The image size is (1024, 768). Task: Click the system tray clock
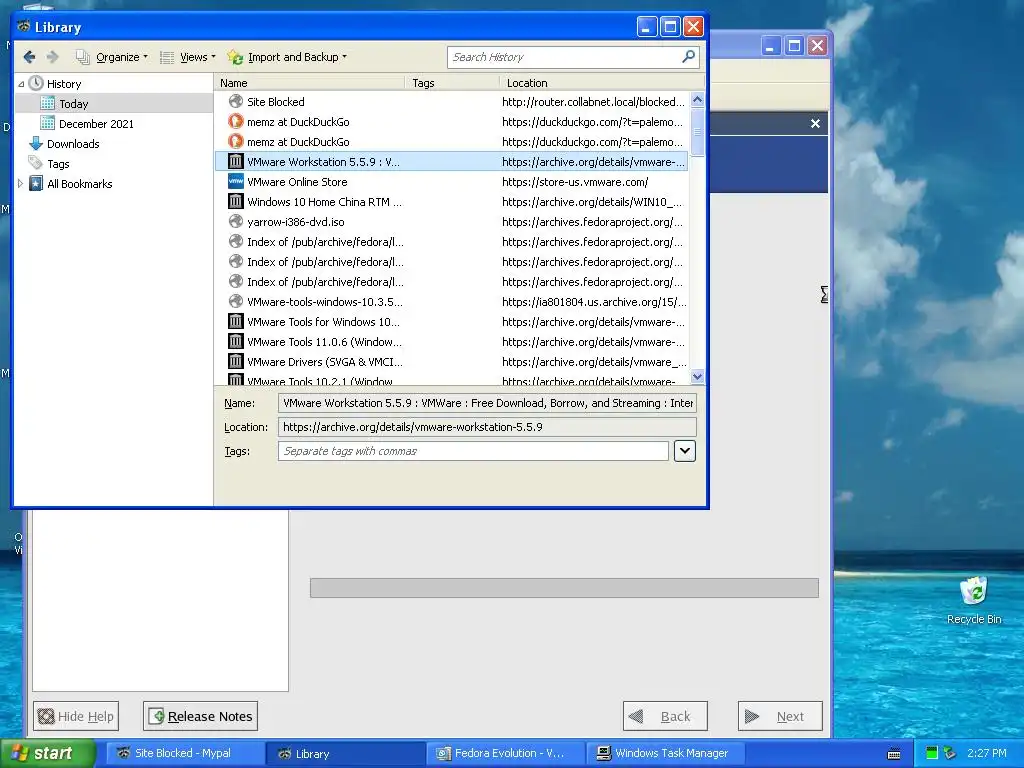pos(987,753)
